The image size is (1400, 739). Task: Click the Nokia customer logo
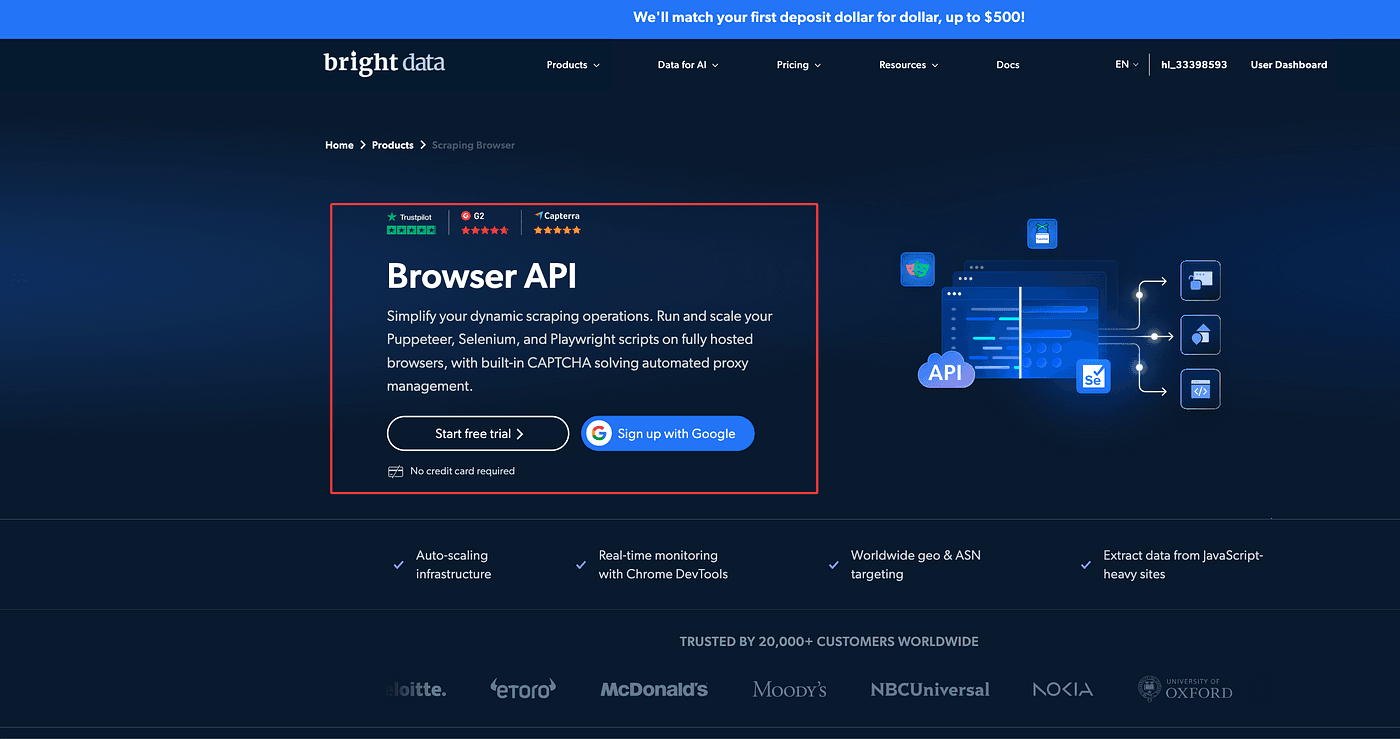(1062, 689)
